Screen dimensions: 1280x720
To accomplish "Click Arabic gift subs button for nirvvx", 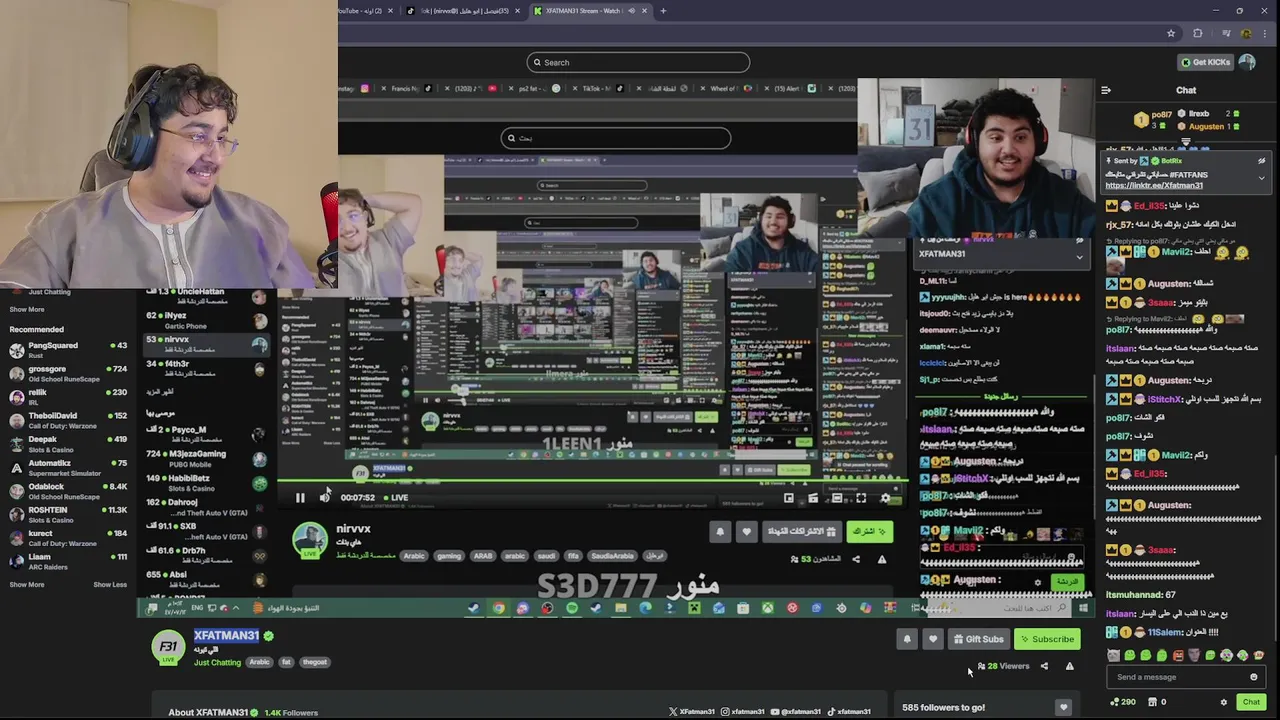I will (x=800, y=532).
